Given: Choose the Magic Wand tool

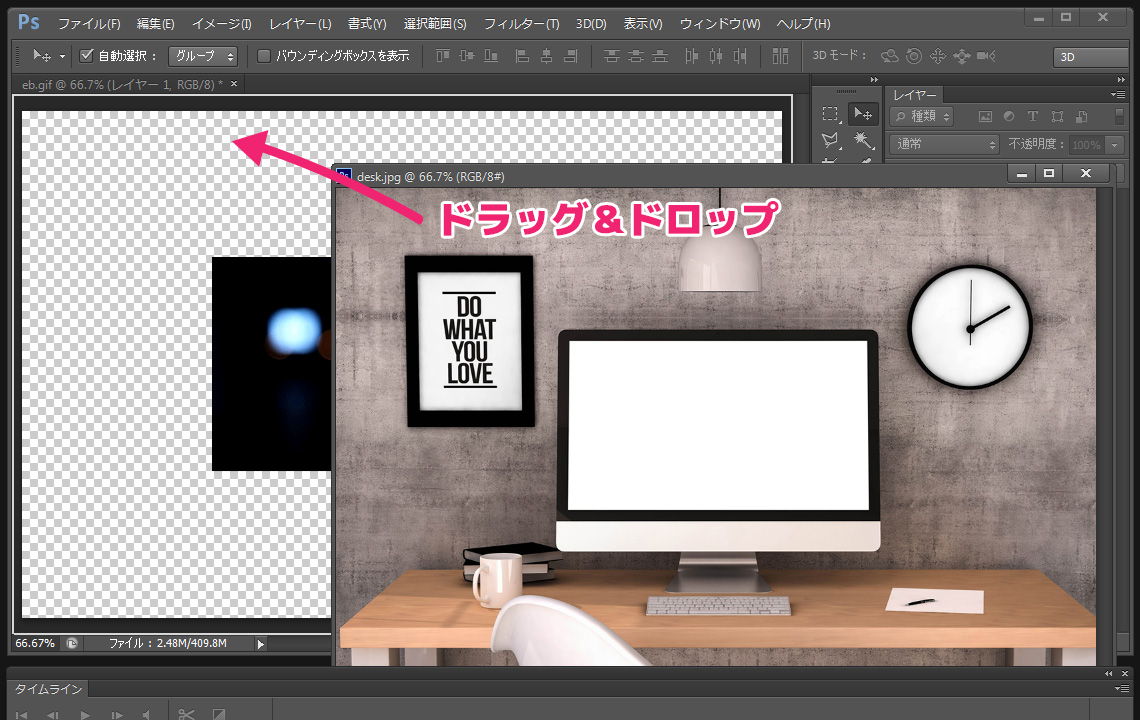Looking at the screenshot, I should click(861, 140).
